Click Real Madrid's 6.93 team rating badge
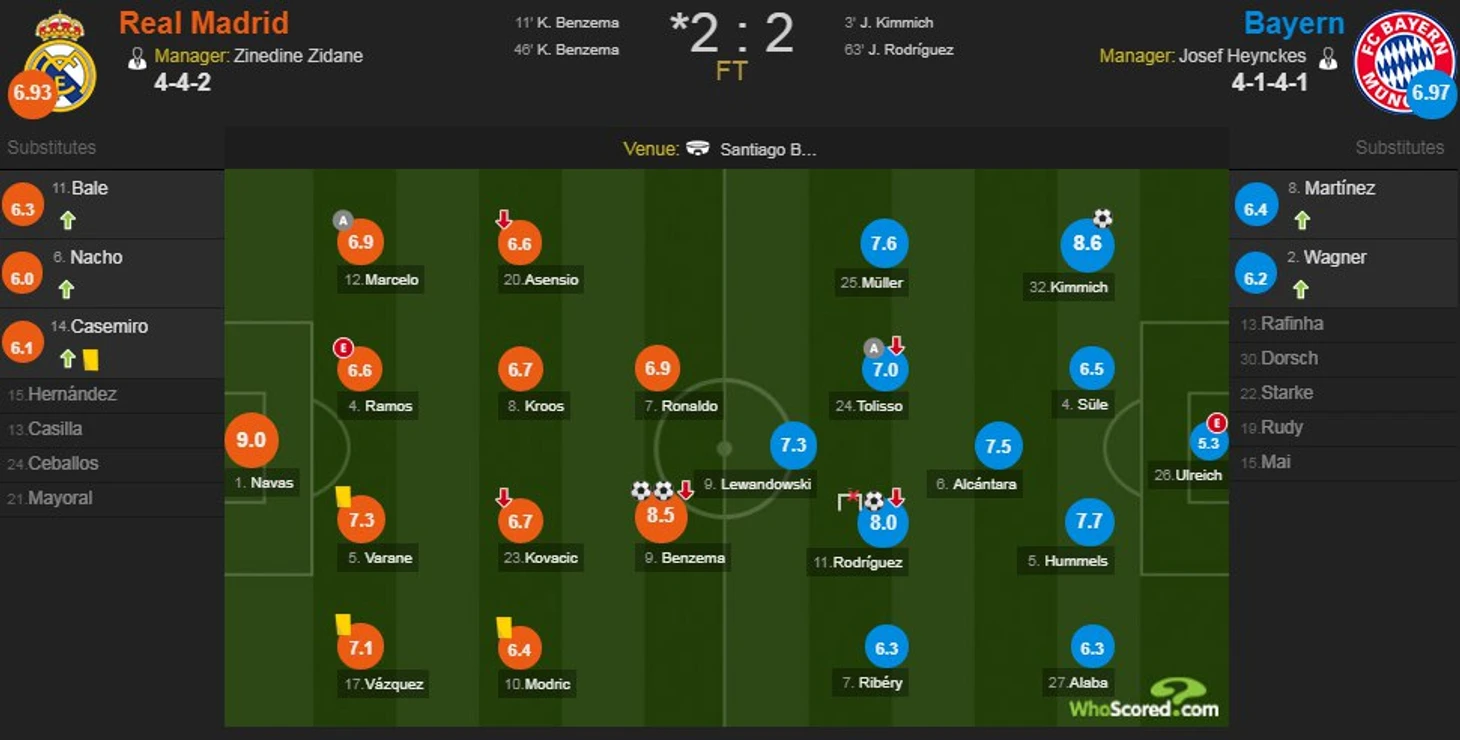The width and height of the screenshot is (1460, 740). [x=32, y=93]
